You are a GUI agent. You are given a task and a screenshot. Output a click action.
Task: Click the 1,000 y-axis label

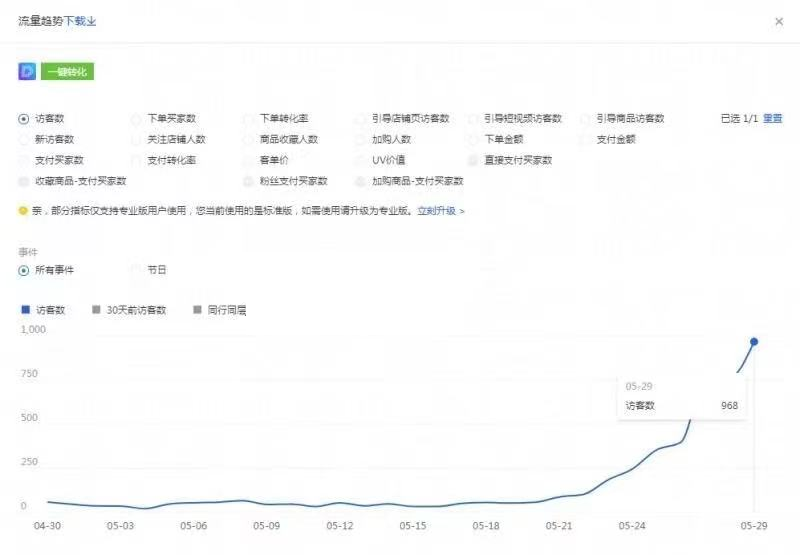click(x=33, y=330)
